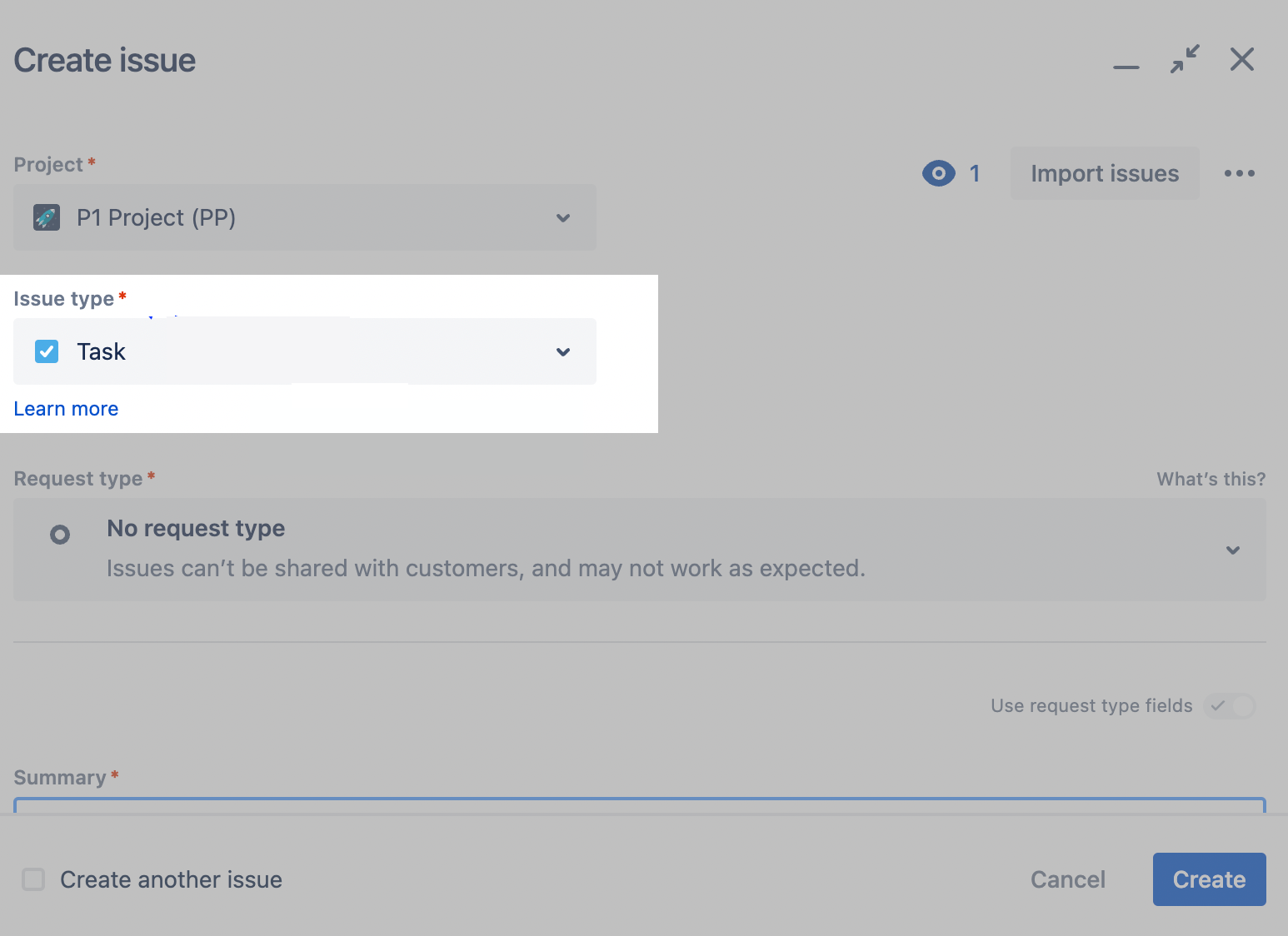This screenshot has width=1288, height=936.
Task: Expand the Project dropdown chevron
Action: (563, 218)
